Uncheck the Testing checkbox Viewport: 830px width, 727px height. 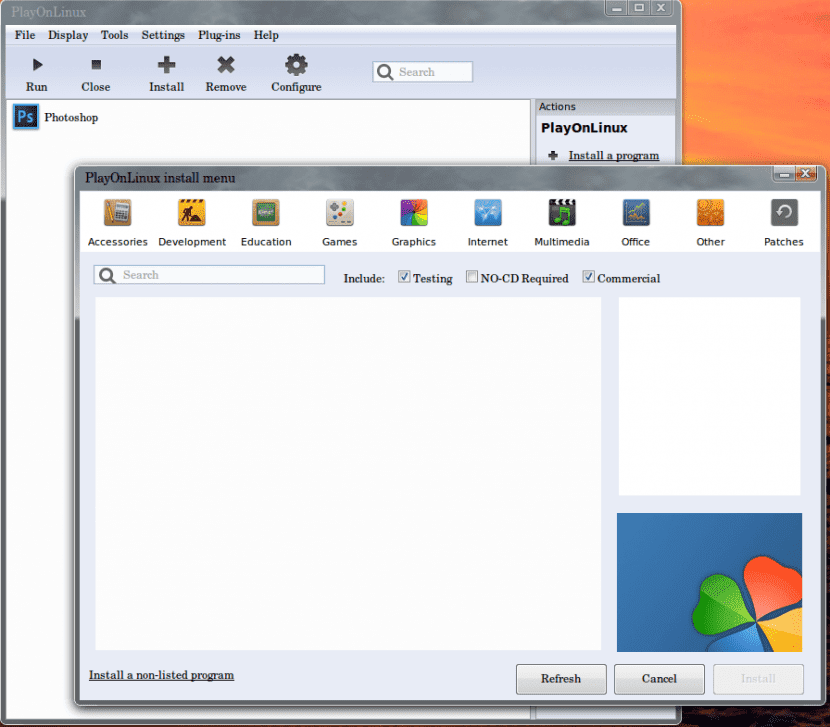point(404,277)
